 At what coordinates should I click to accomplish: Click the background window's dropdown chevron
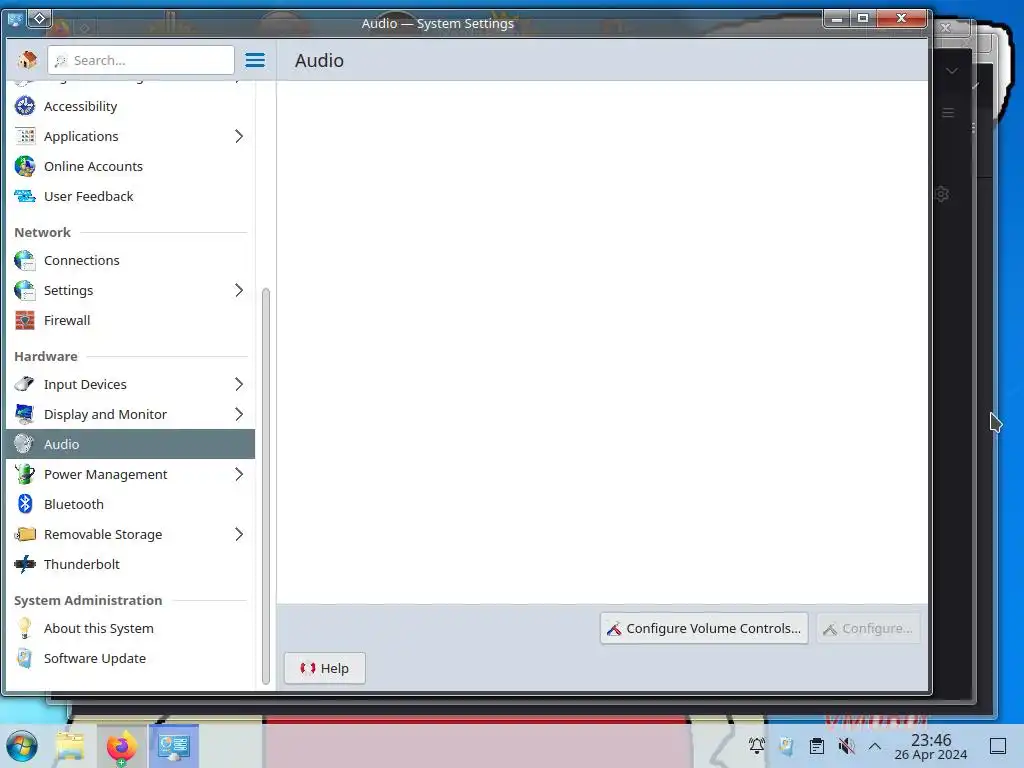tap(952, 71)
